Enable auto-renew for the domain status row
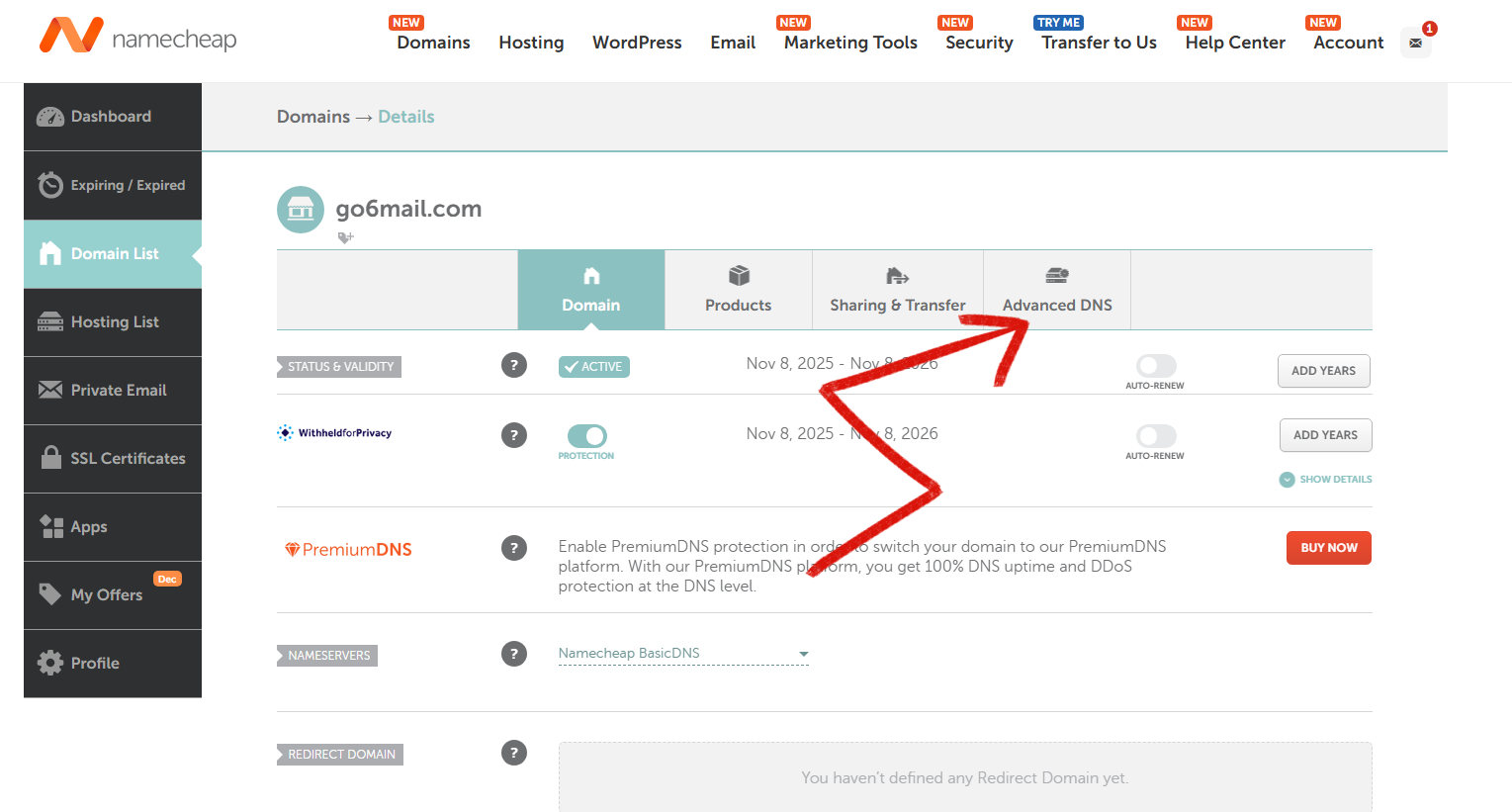Viewport: 1512px width, 812px height. pos(1155,366)
